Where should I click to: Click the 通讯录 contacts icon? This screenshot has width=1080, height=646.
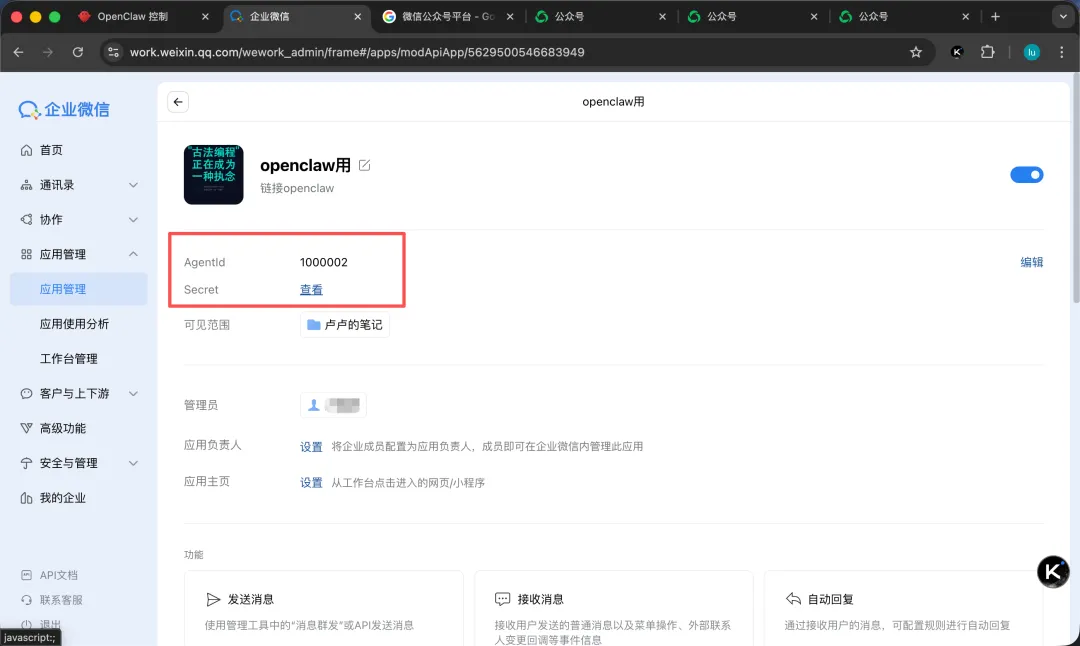26,185
